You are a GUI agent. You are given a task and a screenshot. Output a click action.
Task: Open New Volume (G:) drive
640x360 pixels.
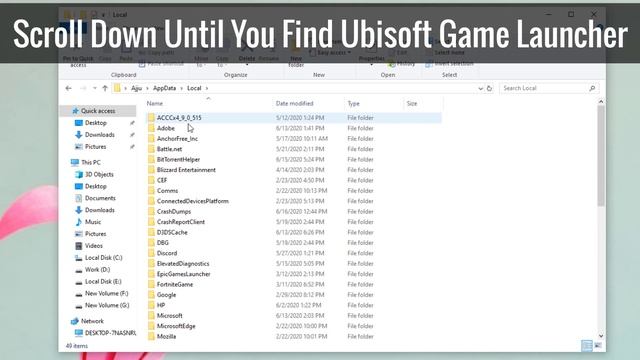107,305
